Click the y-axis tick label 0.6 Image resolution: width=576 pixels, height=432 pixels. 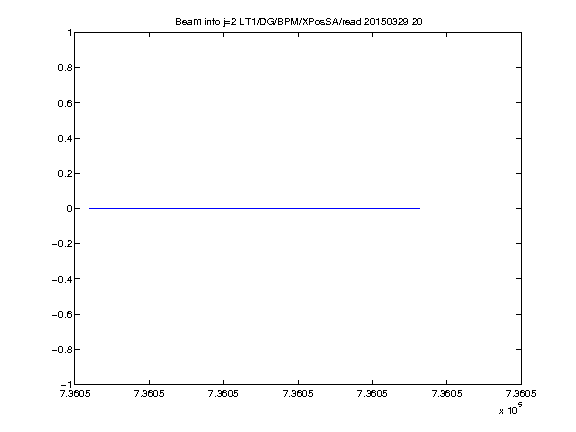pos(64,103)
